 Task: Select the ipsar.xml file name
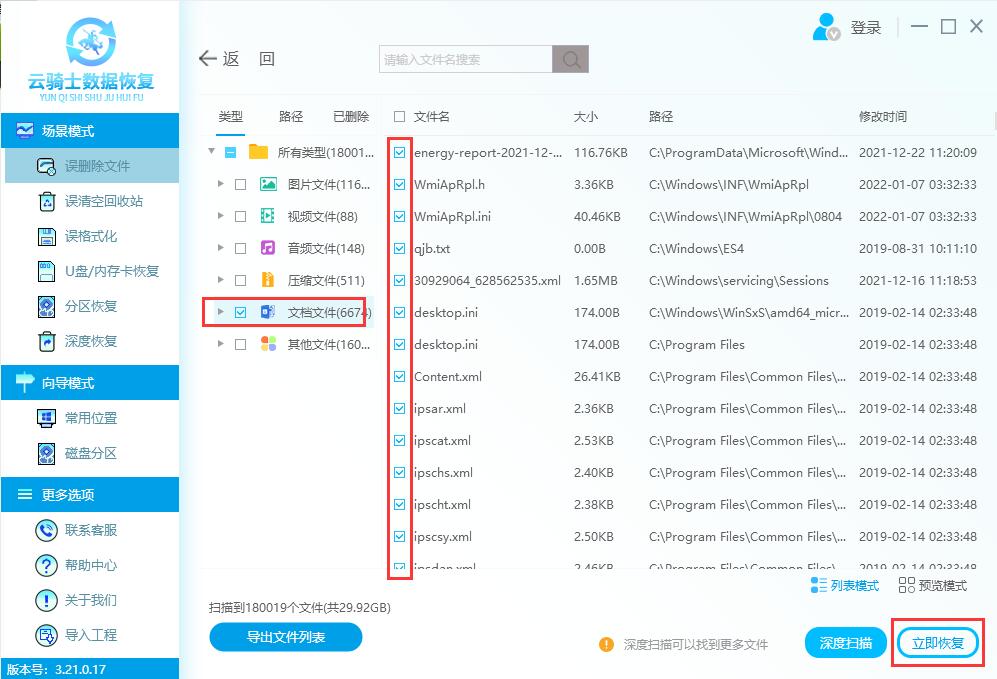coord(440,409)
